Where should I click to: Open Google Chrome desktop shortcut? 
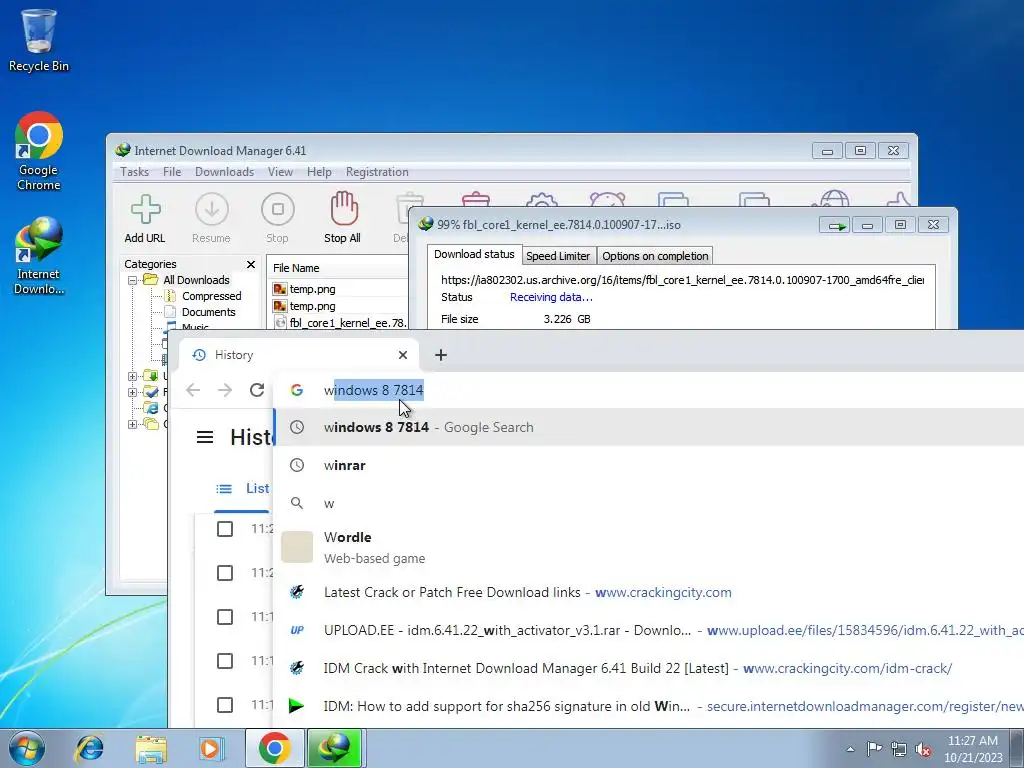pyautogui.click(x=39, y=151)
